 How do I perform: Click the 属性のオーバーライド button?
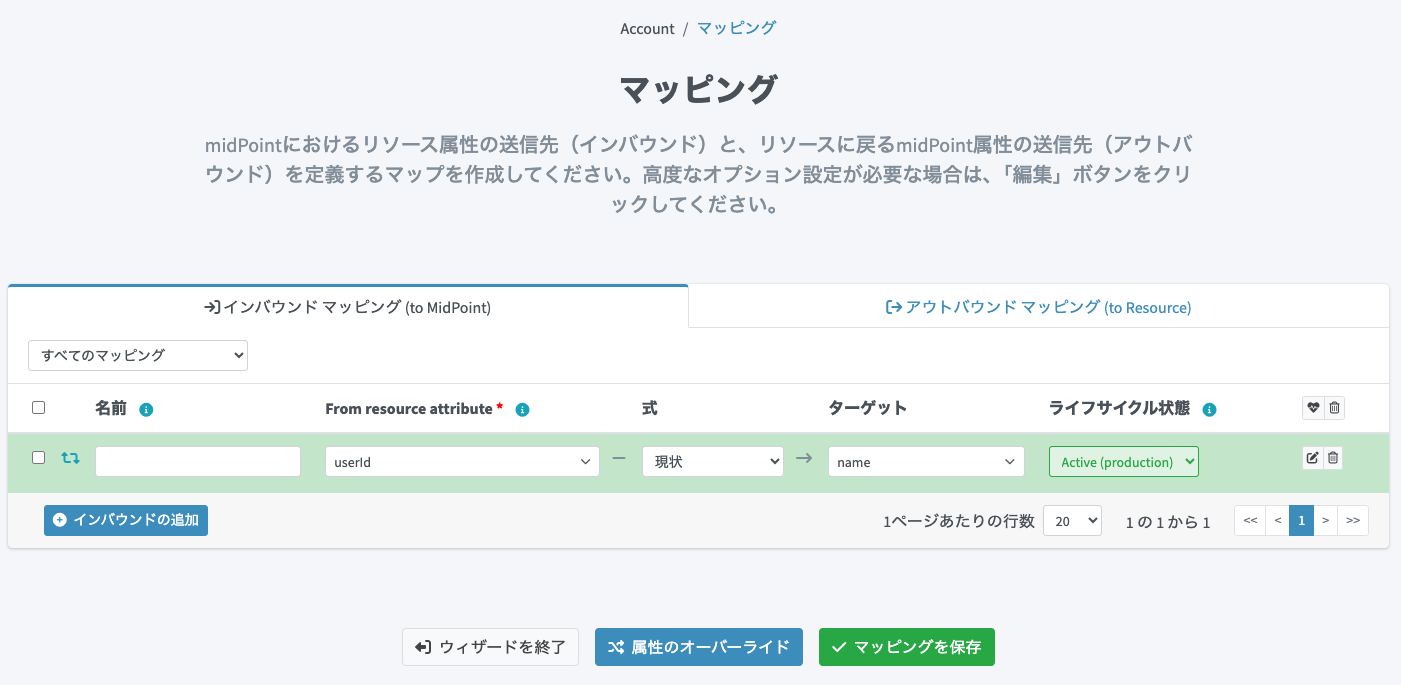coord(699,647)
